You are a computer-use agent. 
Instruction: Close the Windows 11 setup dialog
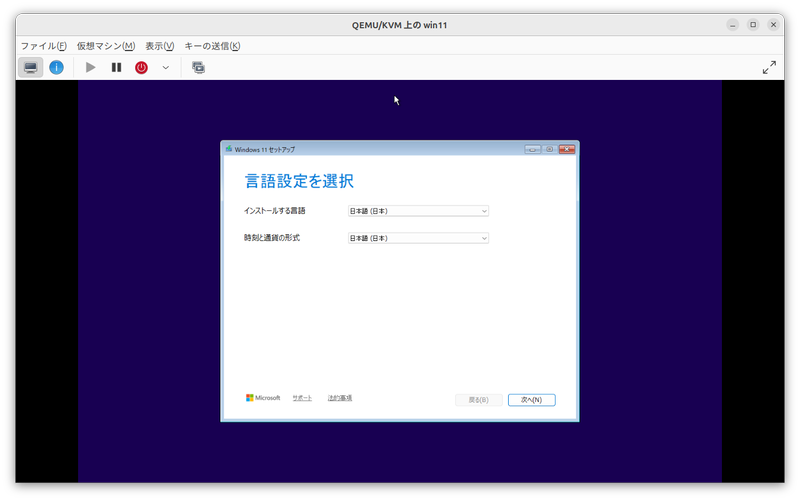[x=567, y=149]
